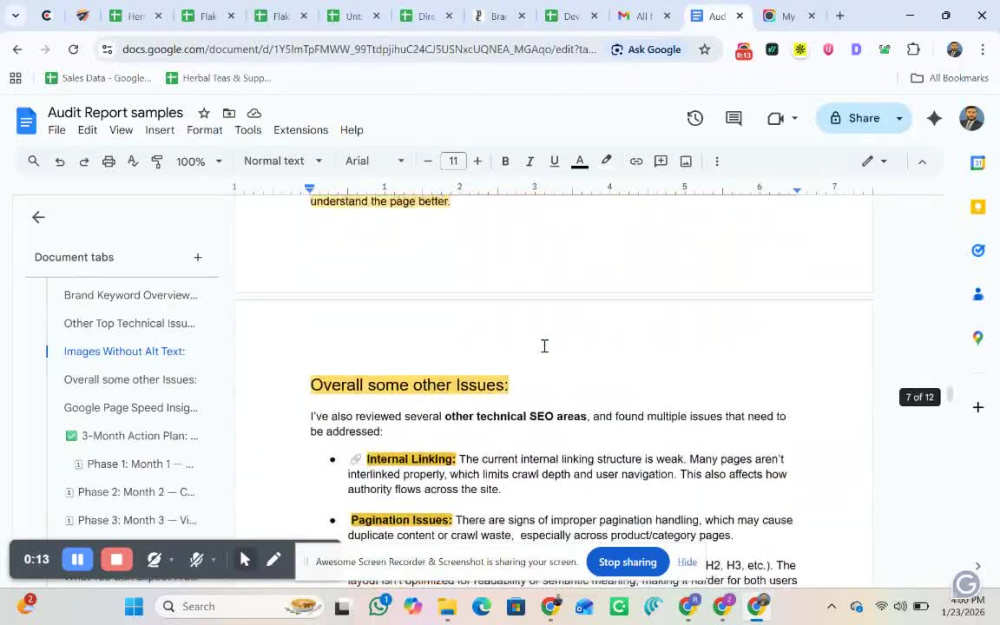Image resolution: width=1000 pixels, height=625 pixels.
Task: Check cloud save status icon
Action: coord(254,113)
